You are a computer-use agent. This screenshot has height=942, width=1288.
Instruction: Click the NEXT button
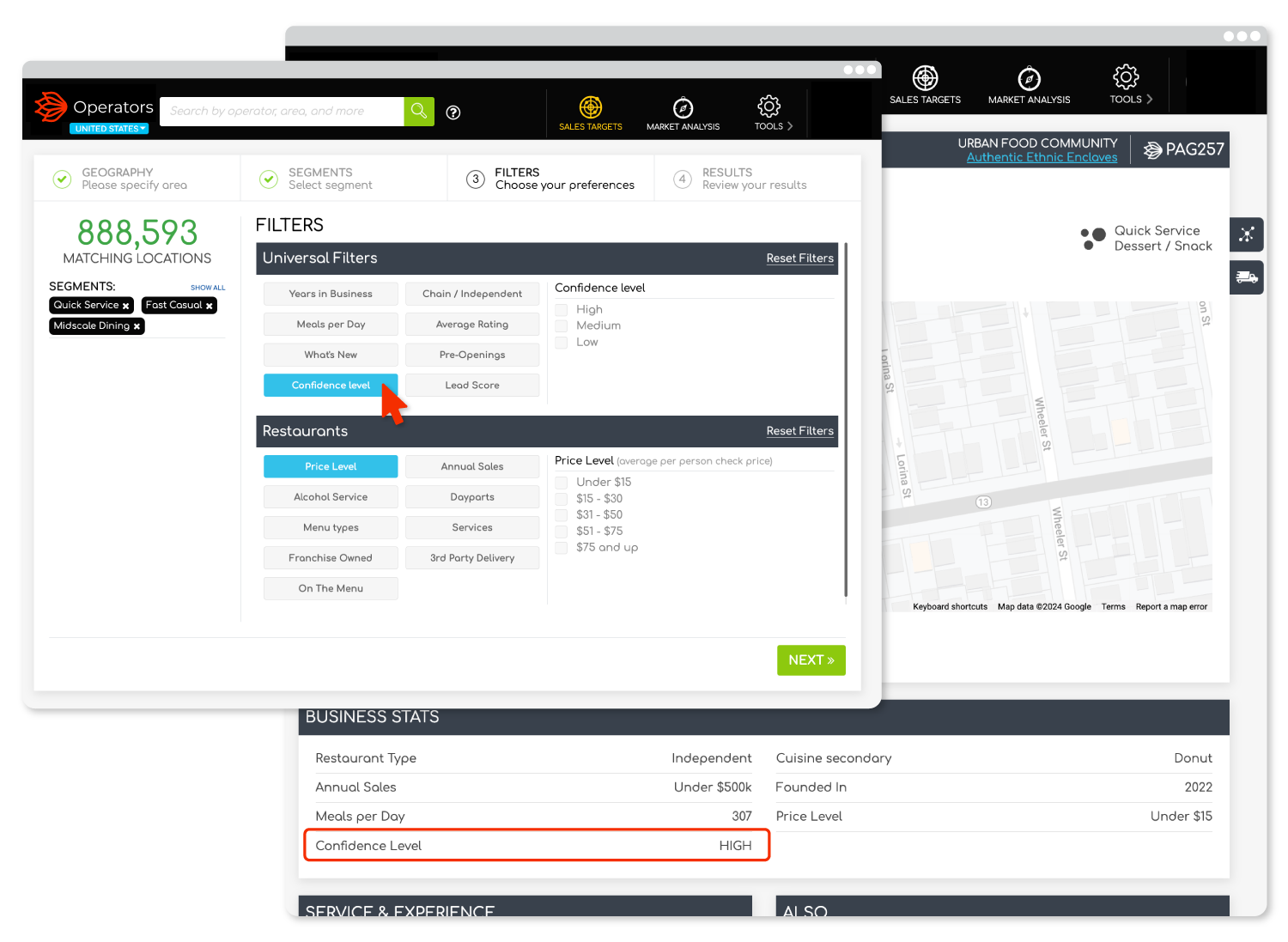(811, 659)
